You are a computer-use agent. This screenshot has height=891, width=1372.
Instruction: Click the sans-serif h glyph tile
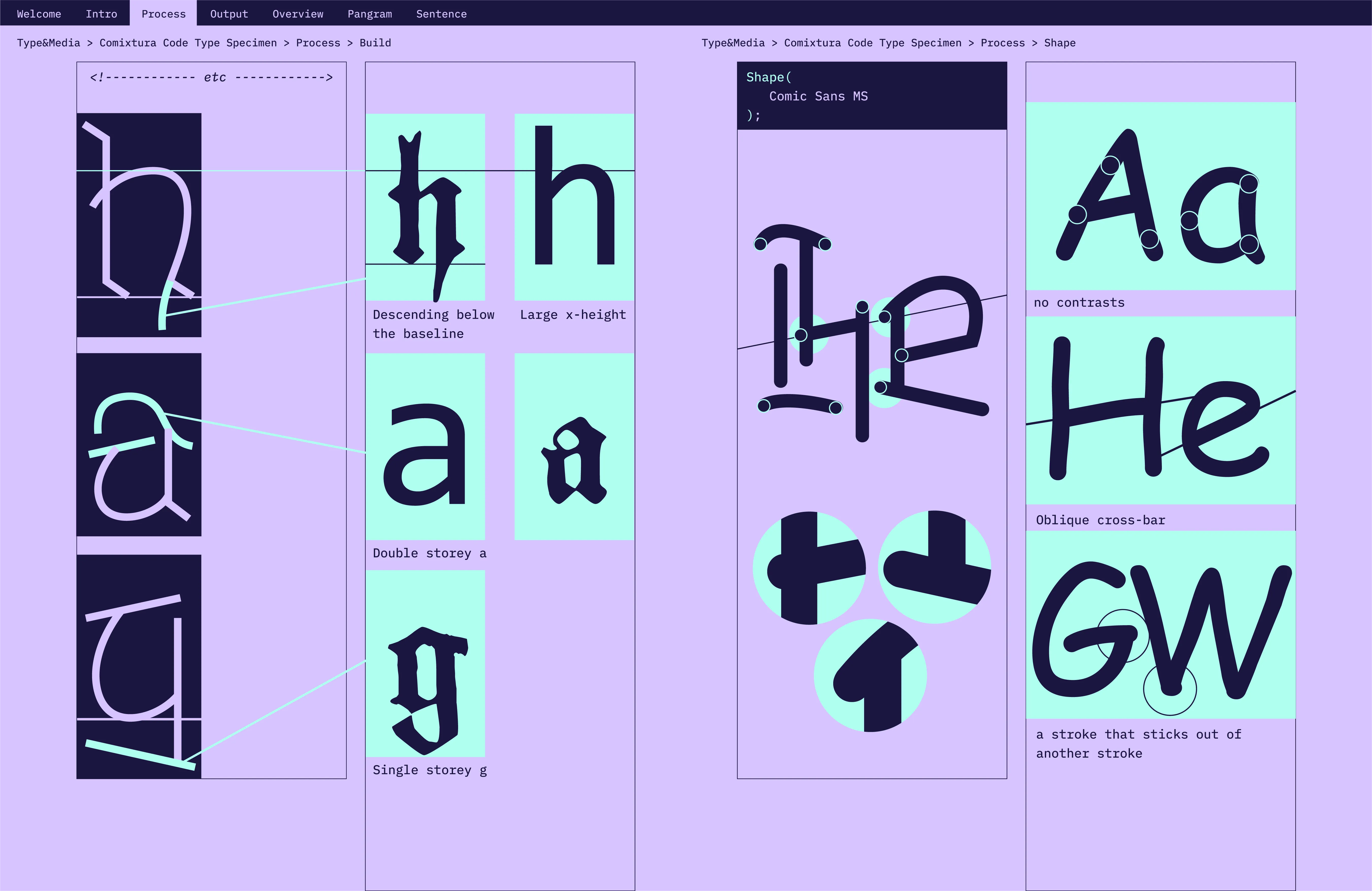point(574,207)
